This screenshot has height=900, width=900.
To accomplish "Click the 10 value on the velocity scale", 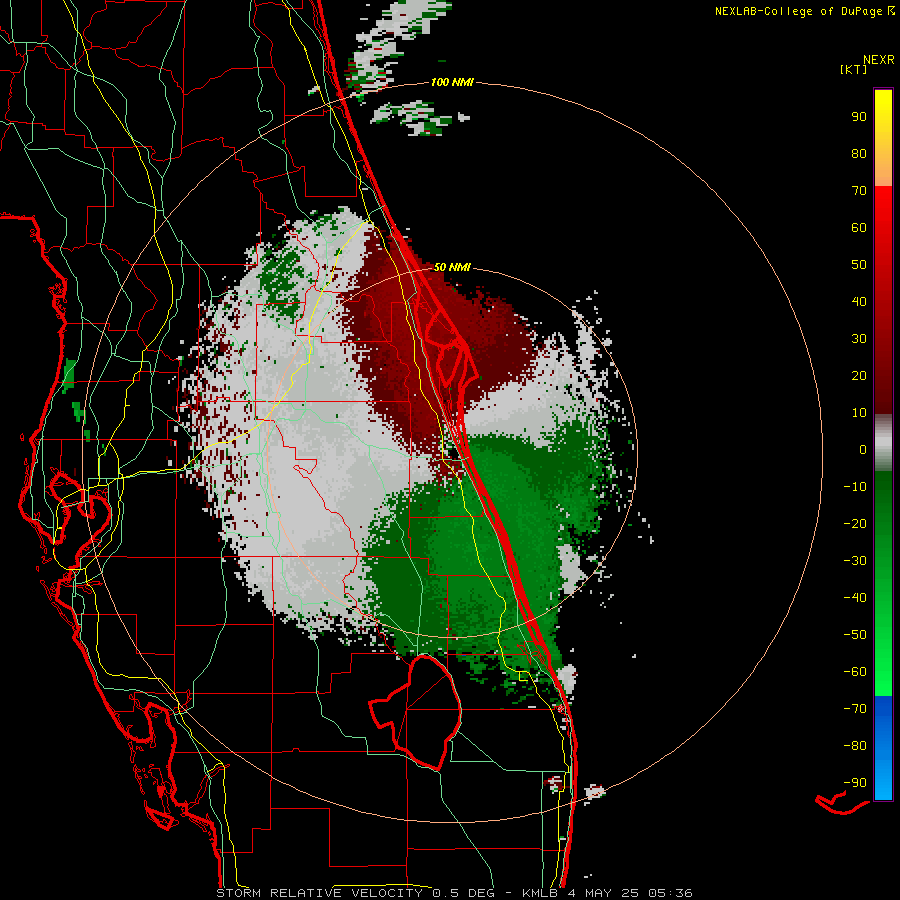I will (859, 413).
